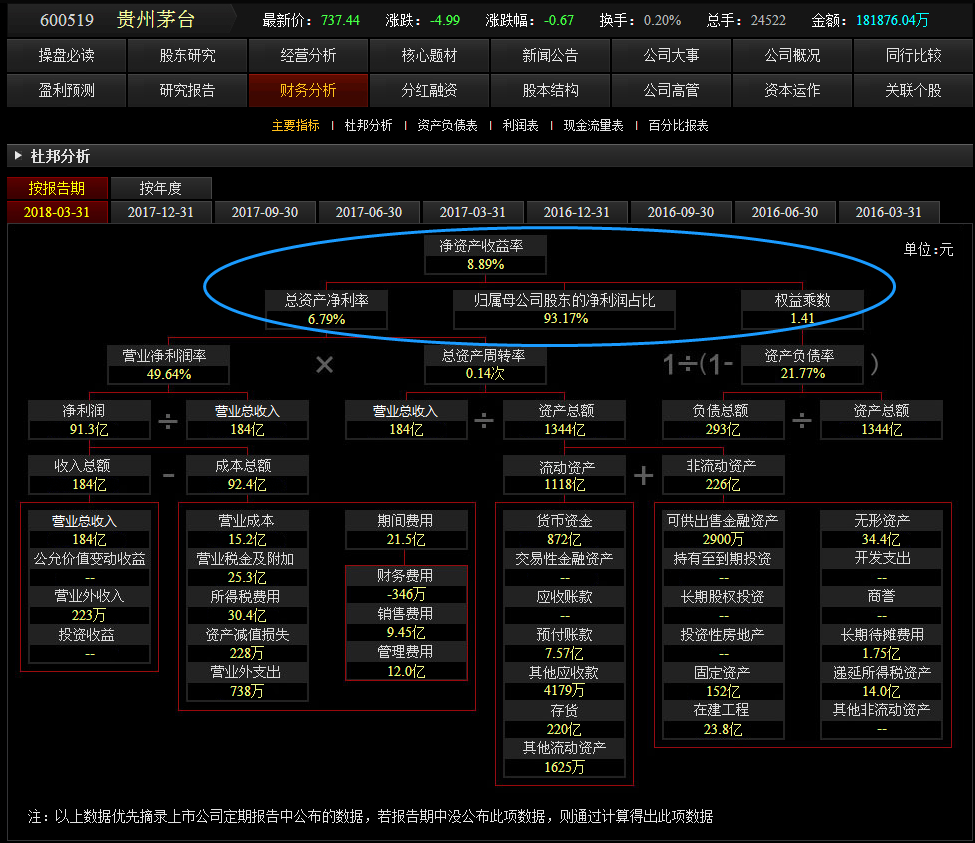Click the 管理费用 12.0亿 value

(x=406, y=671)
